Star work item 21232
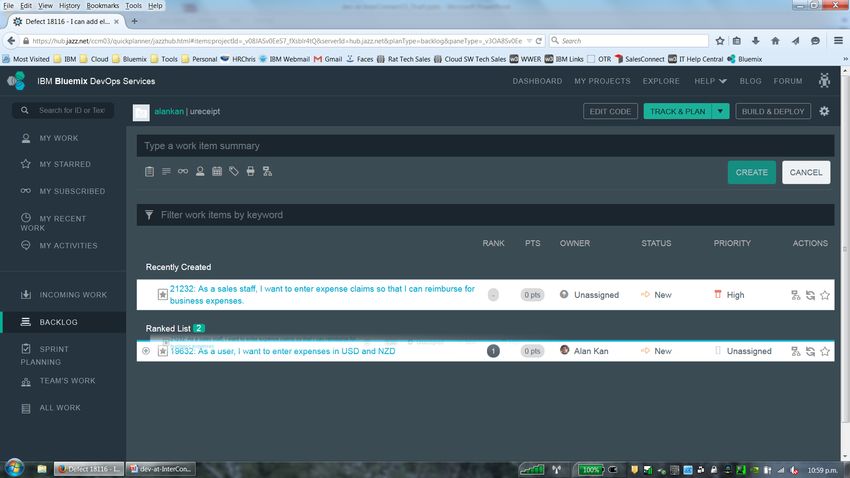The height and width of the screenshot is (478, 850). pyautogui.click(x=825, y=295)
